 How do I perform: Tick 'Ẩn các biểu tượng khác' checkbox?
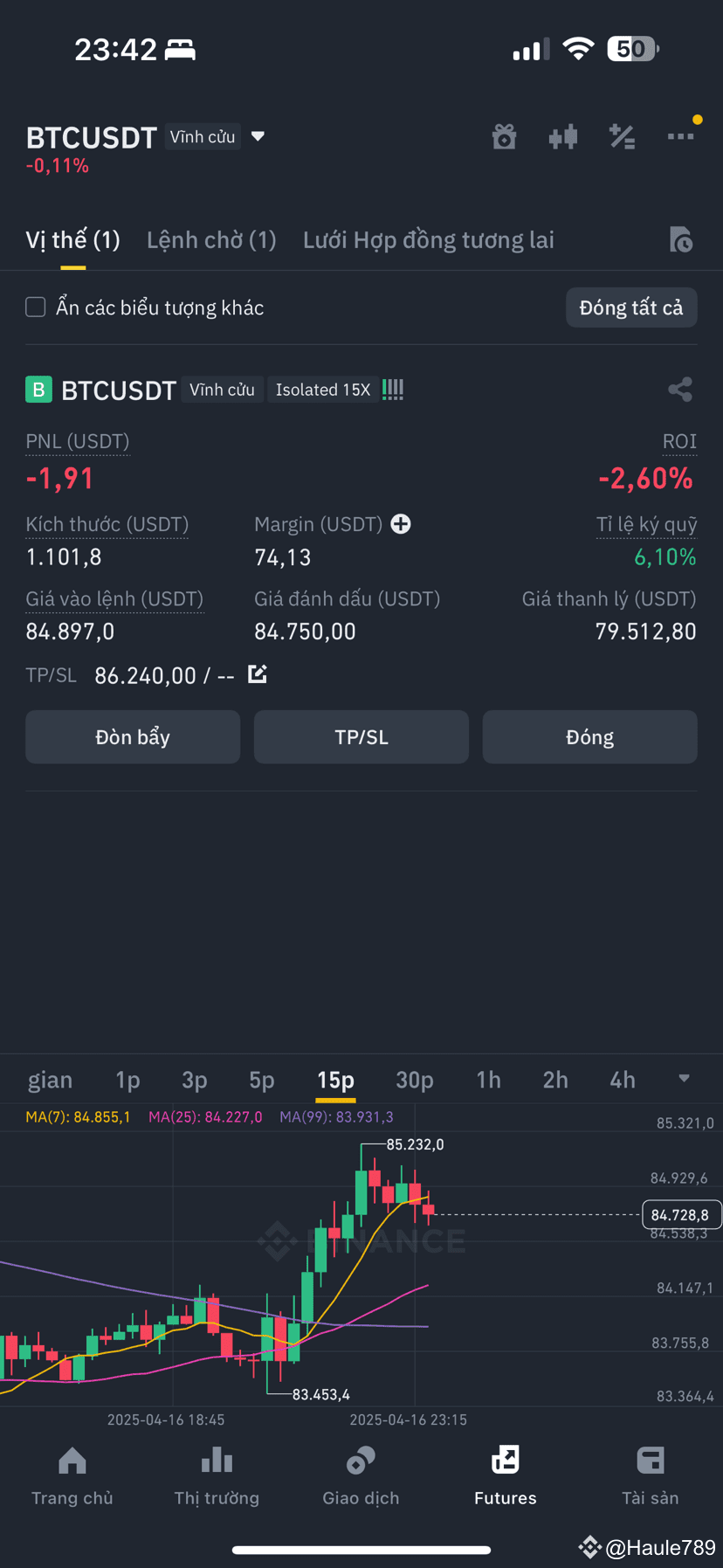pos(36,307)
